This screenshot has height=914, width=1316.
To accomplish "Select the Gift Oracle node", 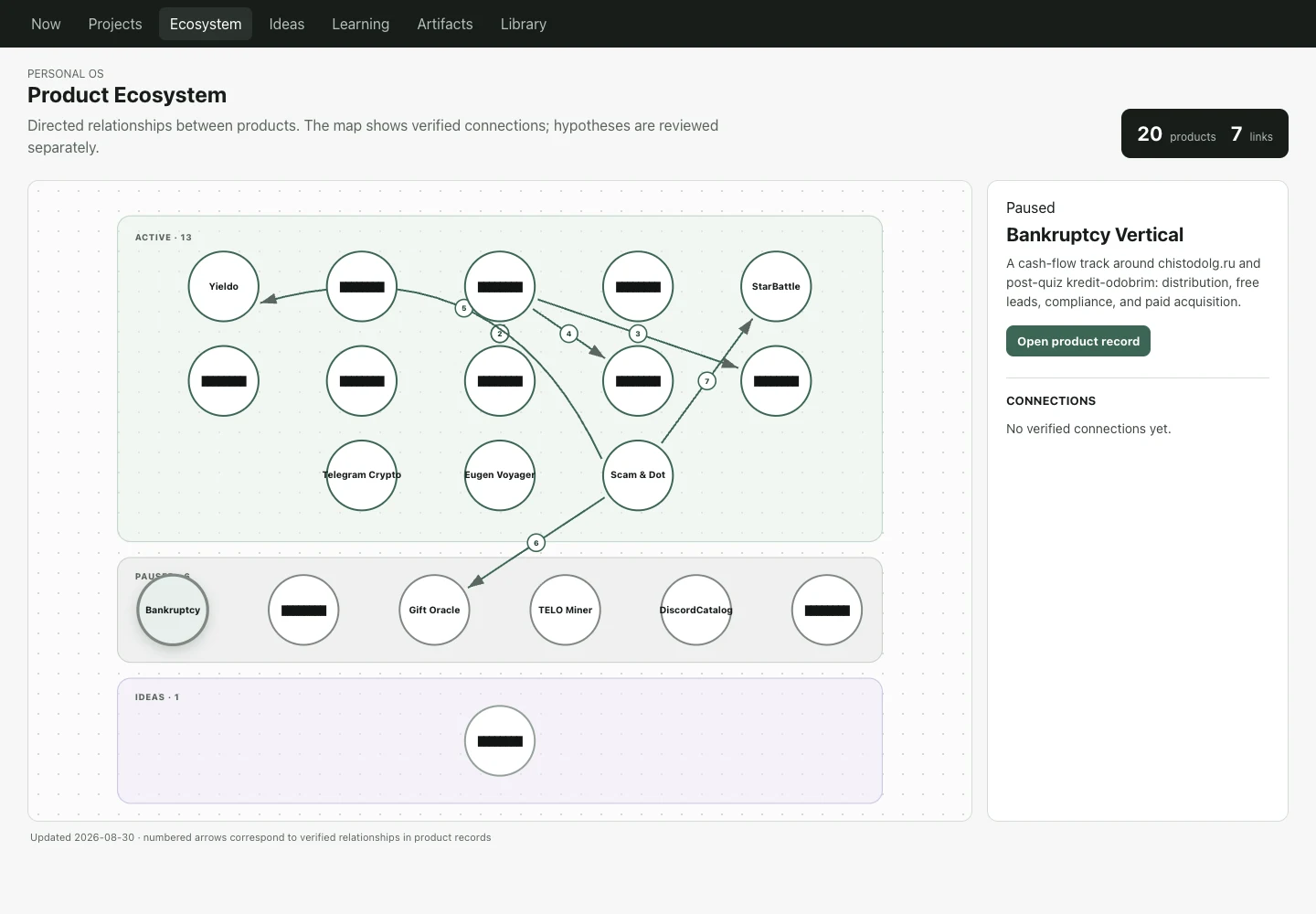I will coord(434,610).
